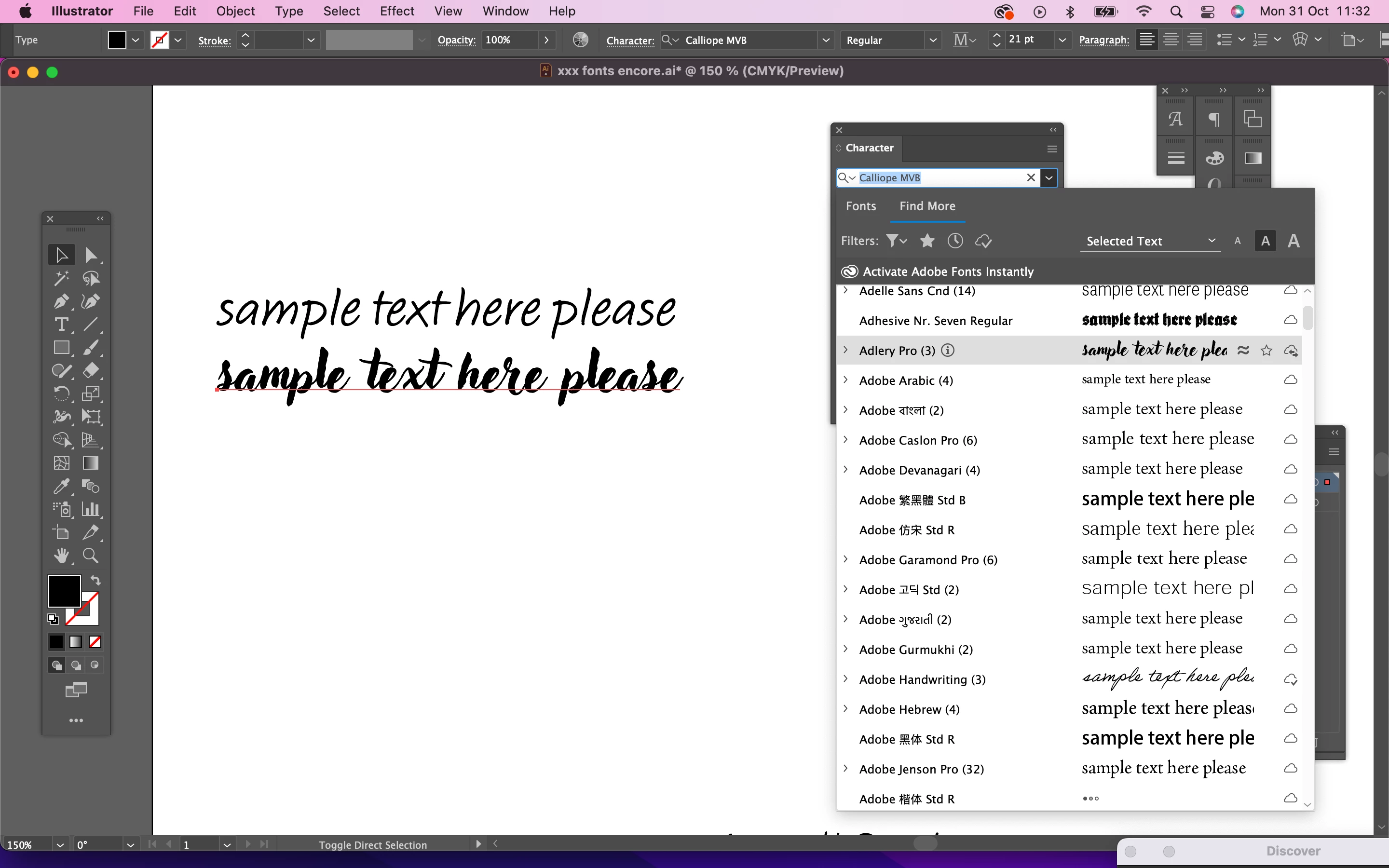Switch to the Fonts tab
Screen dimensions: 1389x868
coord(860,206)
